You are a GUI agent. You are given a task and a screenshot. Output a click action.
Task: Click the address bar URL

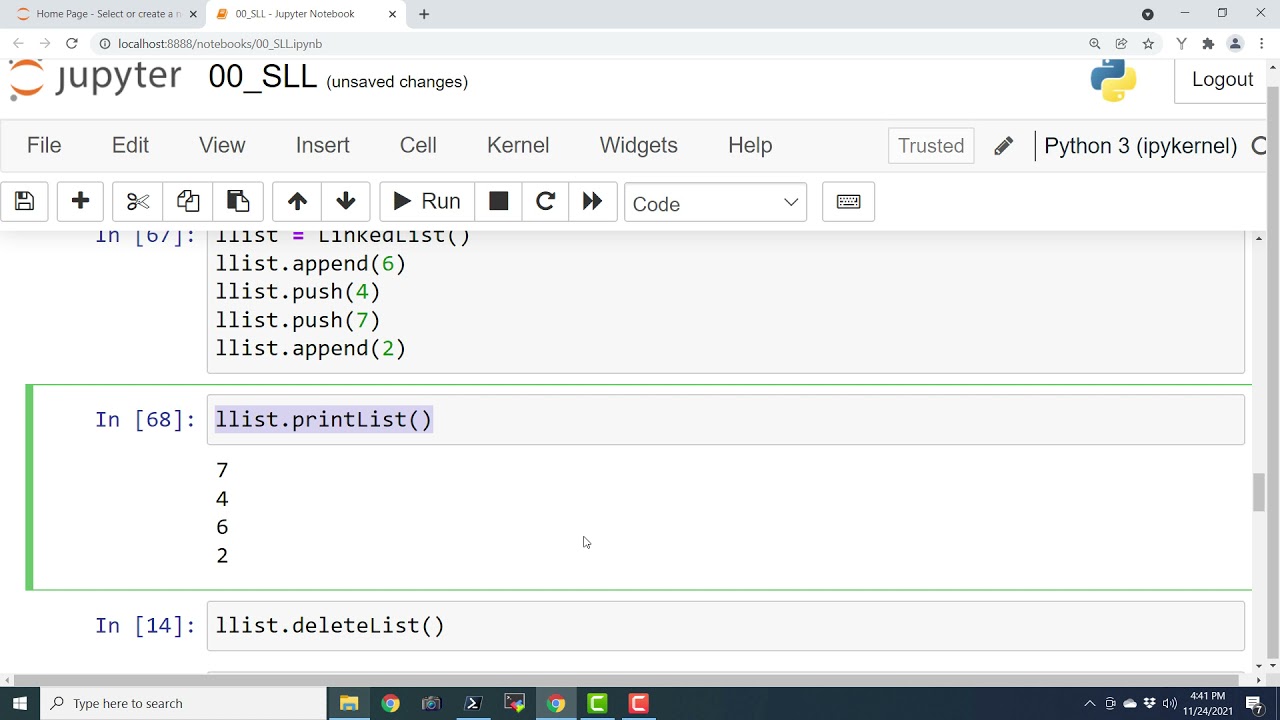pos(220,44)
